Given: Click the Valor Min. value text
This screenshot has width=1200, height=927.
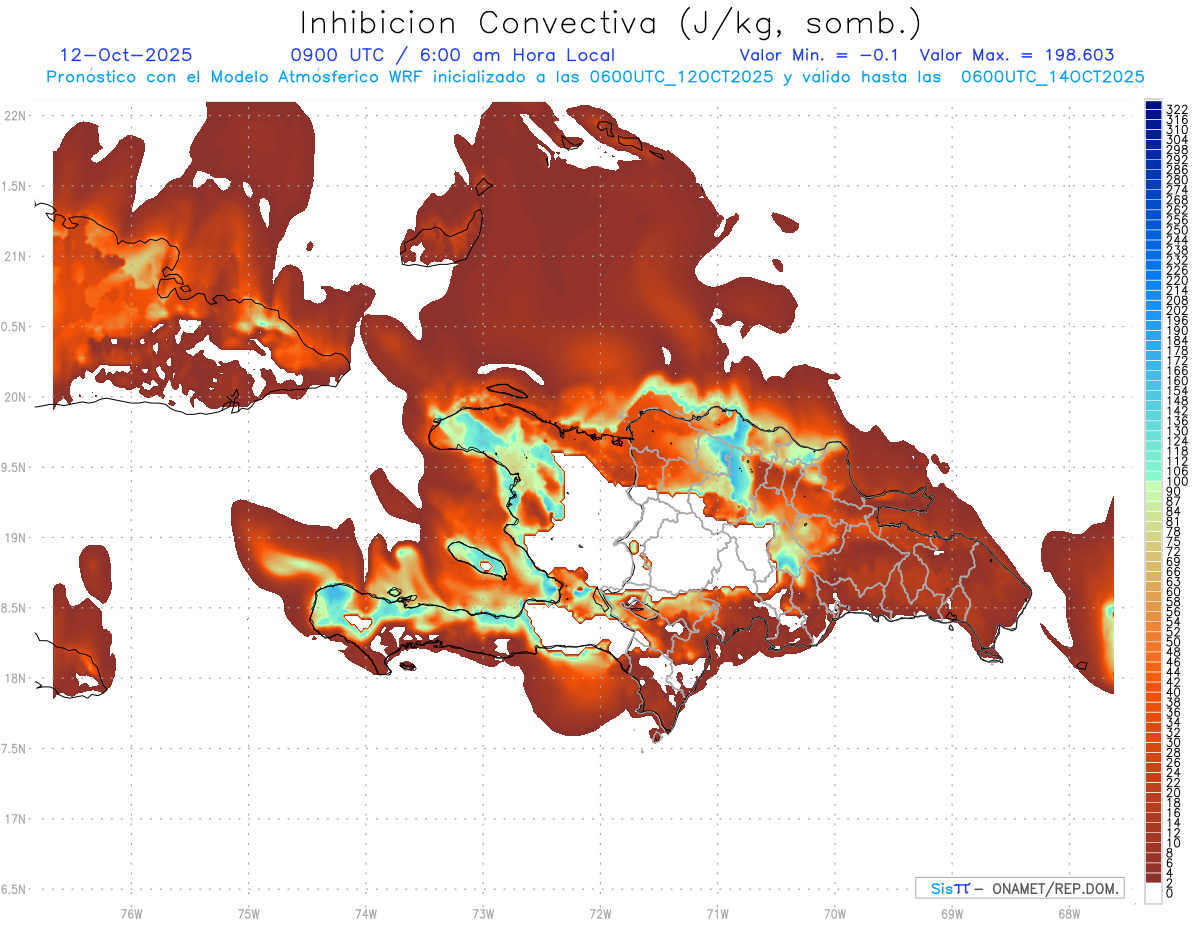Looking at the screenshot, I should [x=820, y=55].
